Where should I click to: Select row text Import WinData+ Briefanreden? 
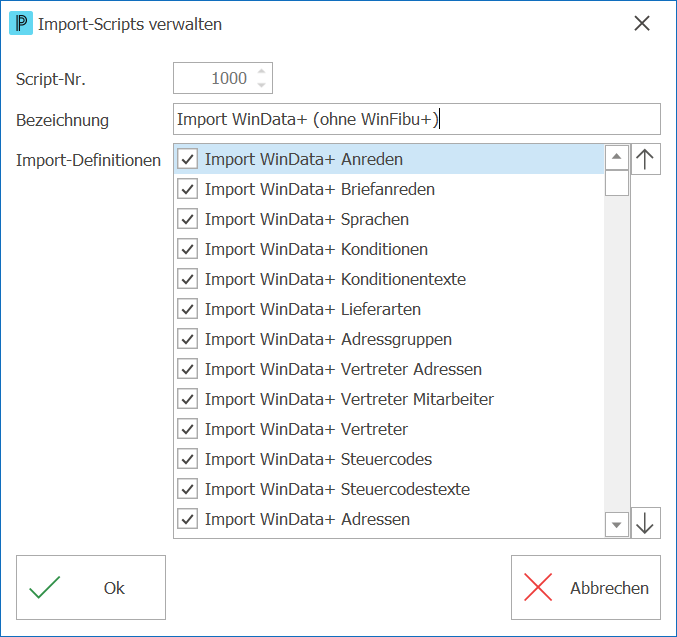tap(320, 189)
